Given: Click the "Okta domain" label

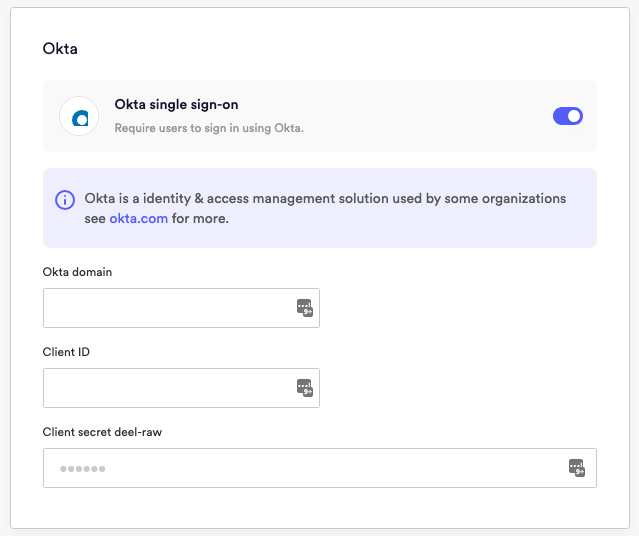Looking at the screenshot, I should 77,272.
